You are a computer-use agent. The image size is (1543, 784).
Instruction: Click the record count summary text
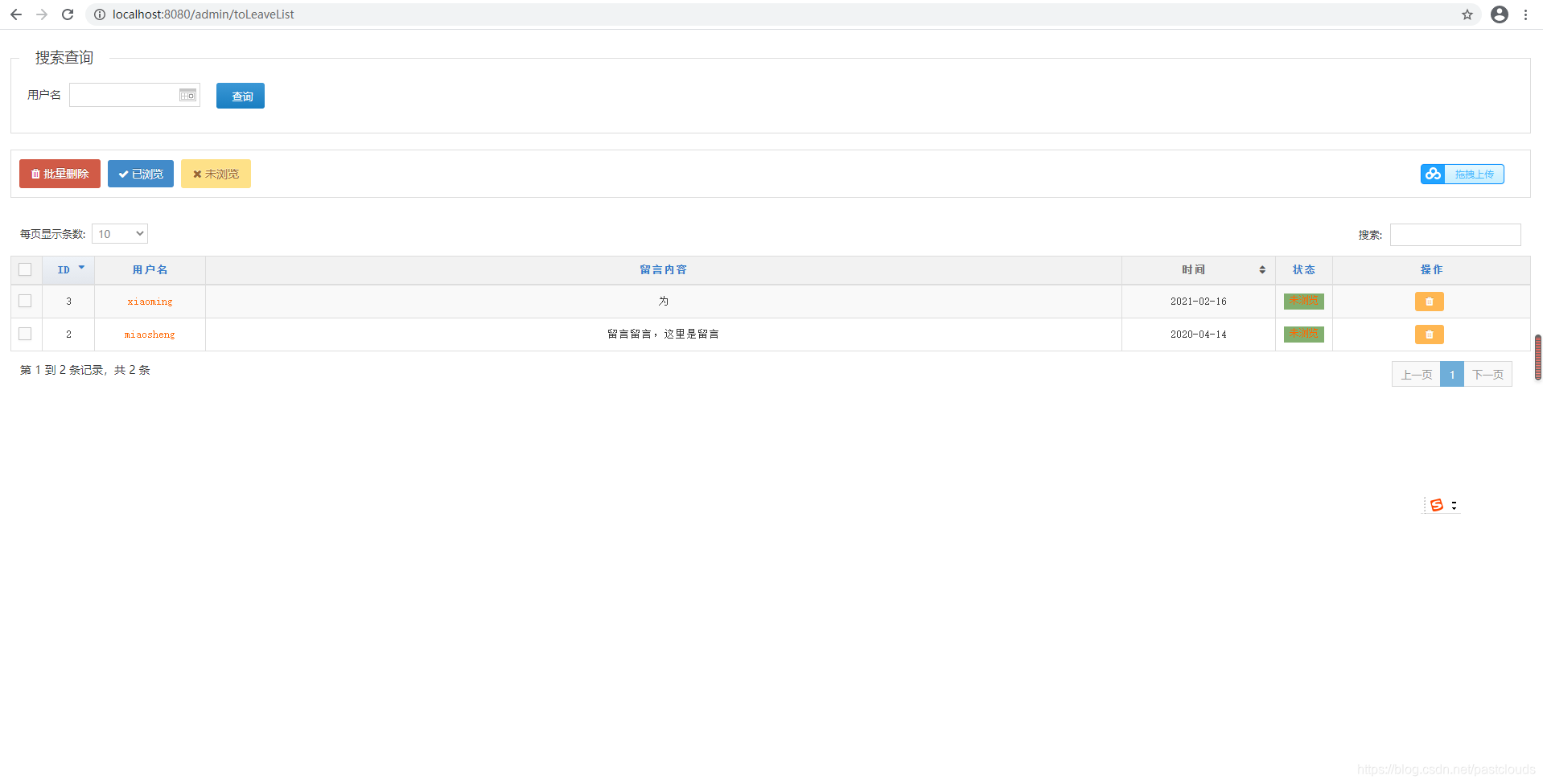[x=85, y=370]
